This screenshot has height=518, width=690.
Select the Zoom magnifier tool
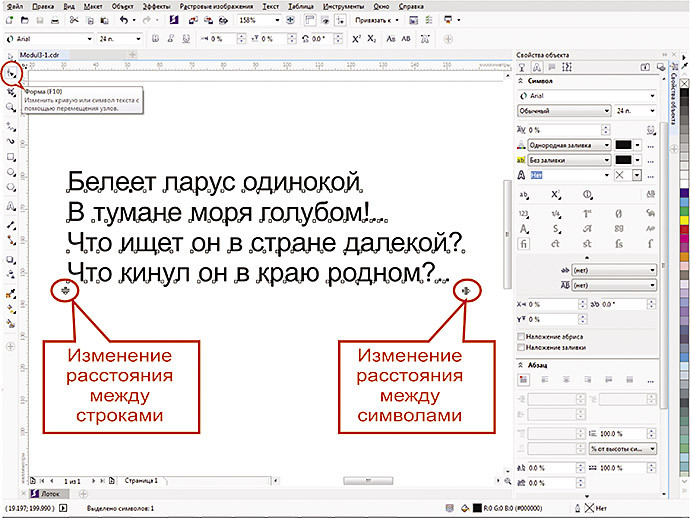10,106
